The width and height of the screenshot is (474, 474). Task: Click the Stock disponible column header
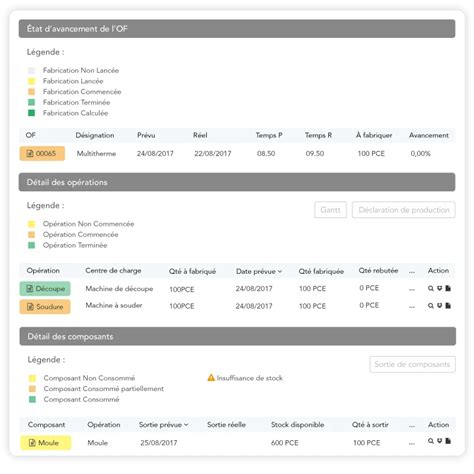tap(297, 425)
